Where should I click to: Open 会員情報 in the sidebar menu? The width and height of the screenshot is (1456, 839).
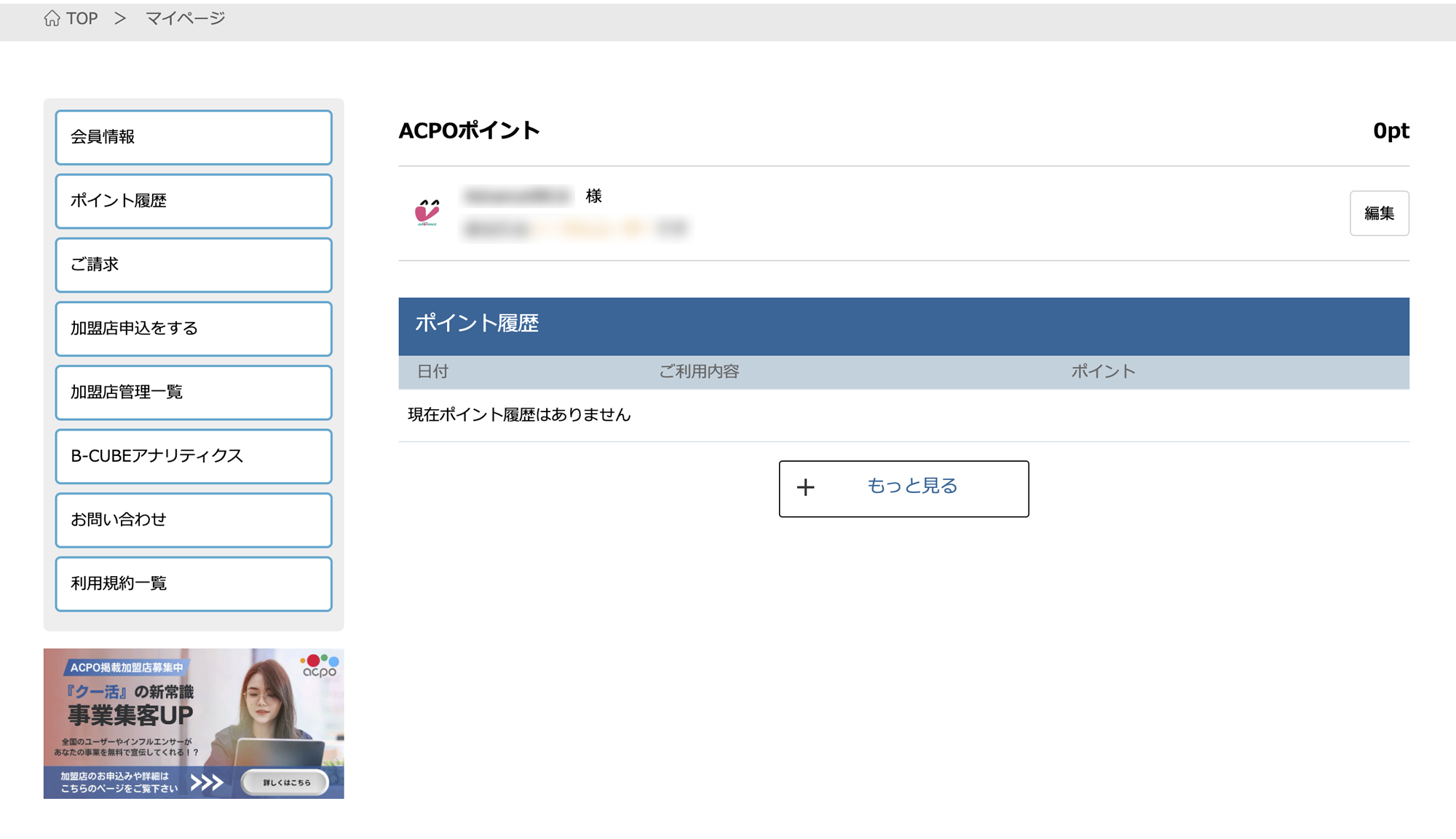click(194, 137)
